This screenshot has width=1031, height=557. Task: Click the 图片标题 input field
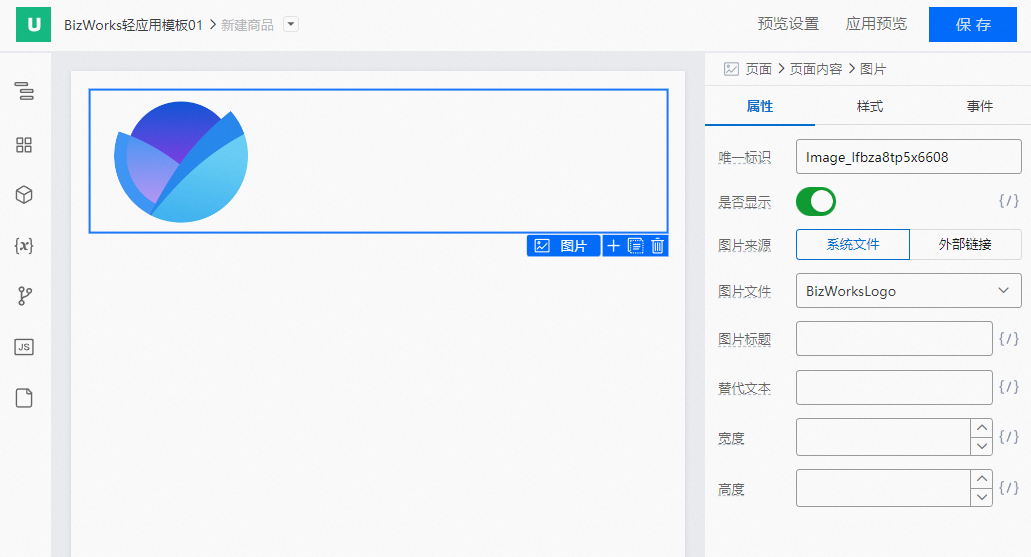tap(894, 339)
